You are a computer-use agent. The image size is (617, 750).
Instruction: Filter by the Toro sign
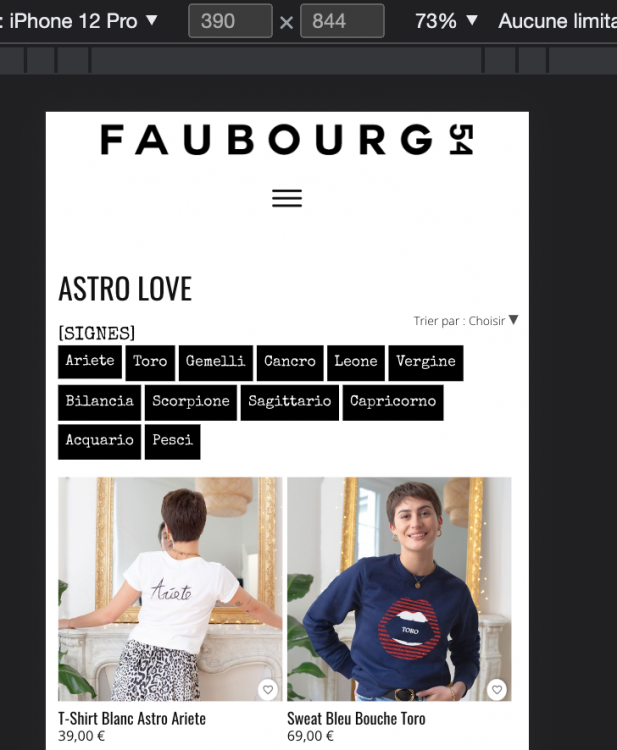click(x=150, y=363)
